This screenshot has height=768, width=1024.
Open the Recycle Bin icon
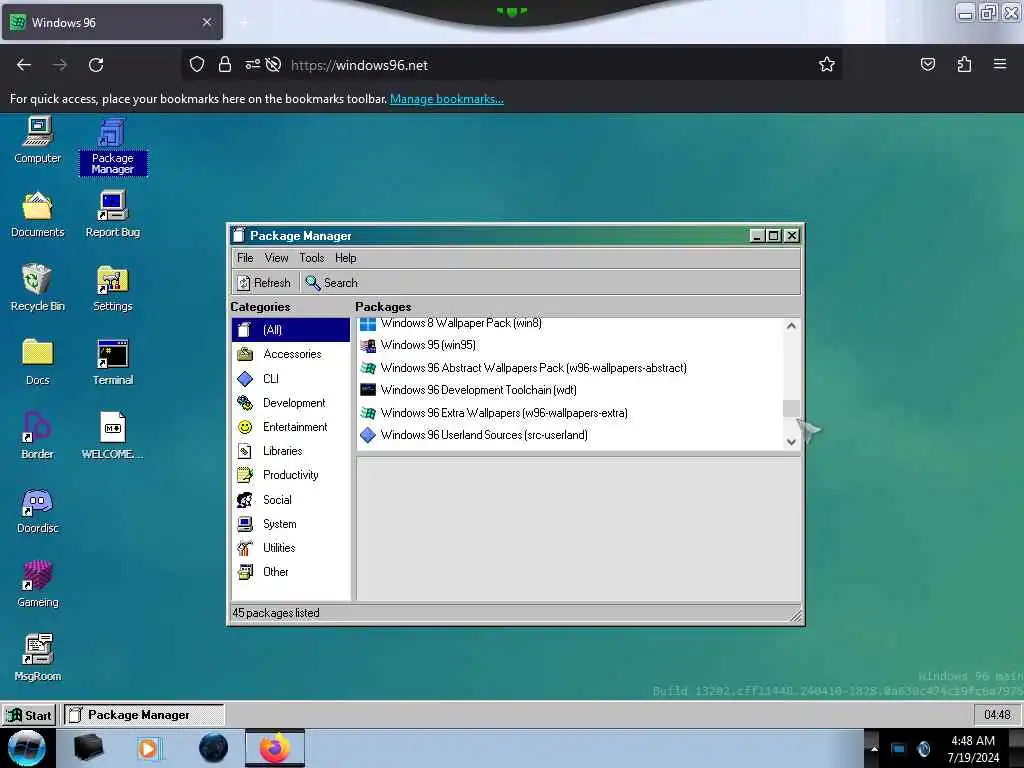37,288
